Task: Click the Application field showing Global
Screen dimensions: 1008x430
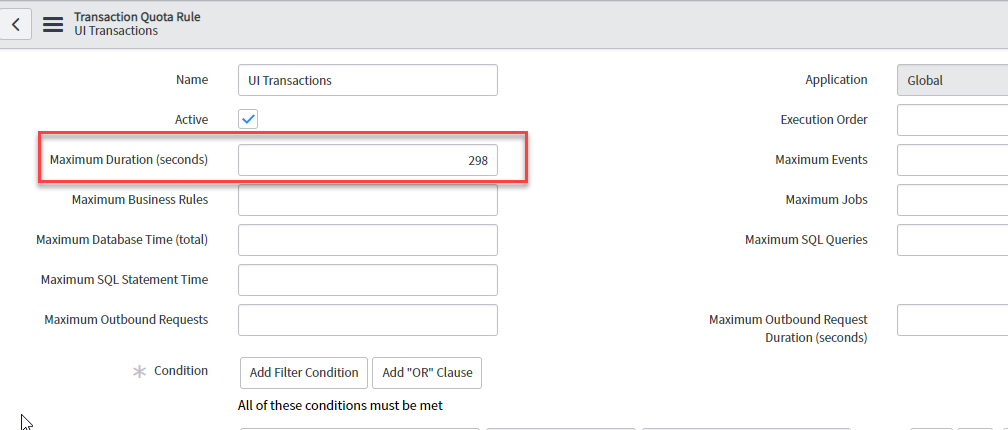Action: [x=951, y=80]
